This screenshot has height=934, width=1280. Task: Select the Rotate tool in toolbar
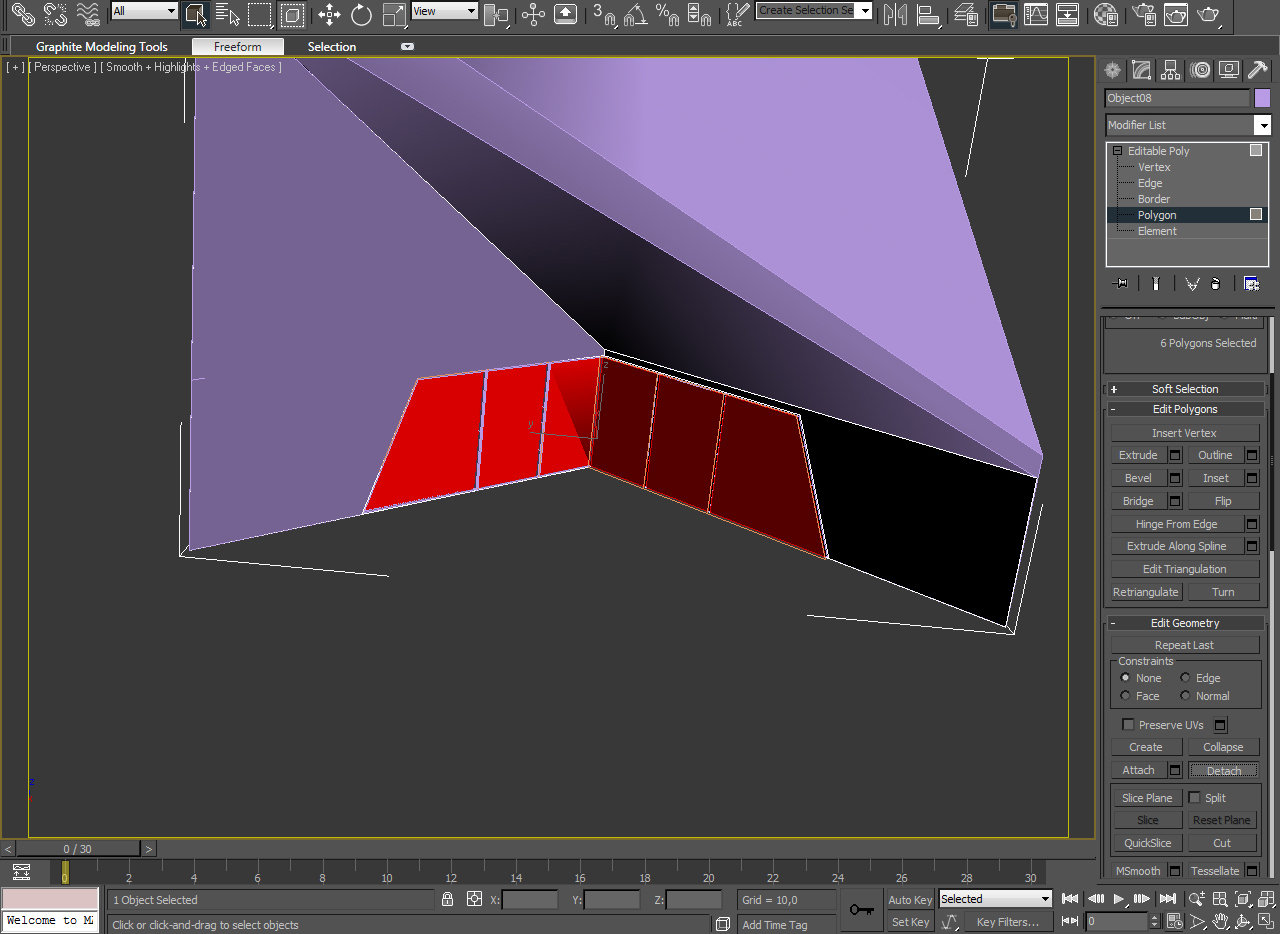[x=362, y=14]
